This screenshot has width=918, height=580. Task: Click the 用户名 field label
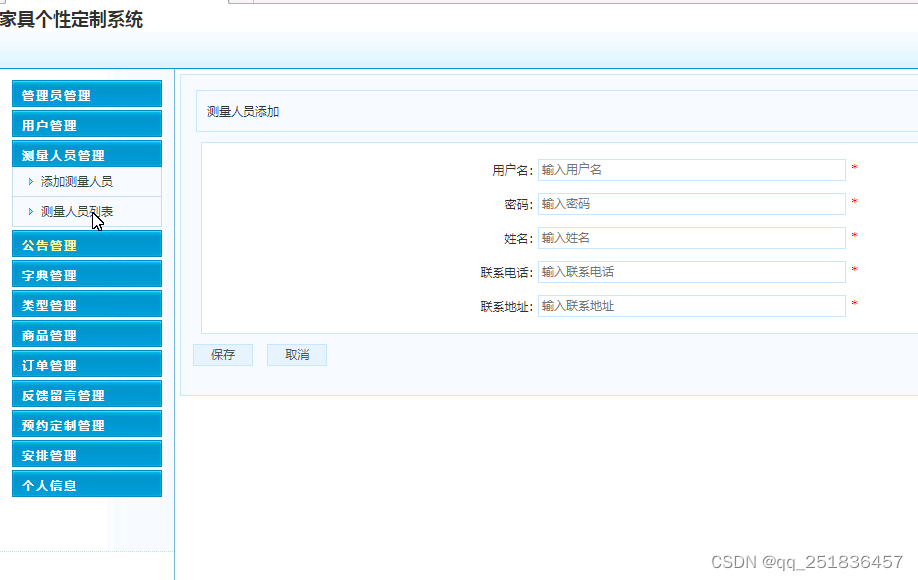point(512,170)
